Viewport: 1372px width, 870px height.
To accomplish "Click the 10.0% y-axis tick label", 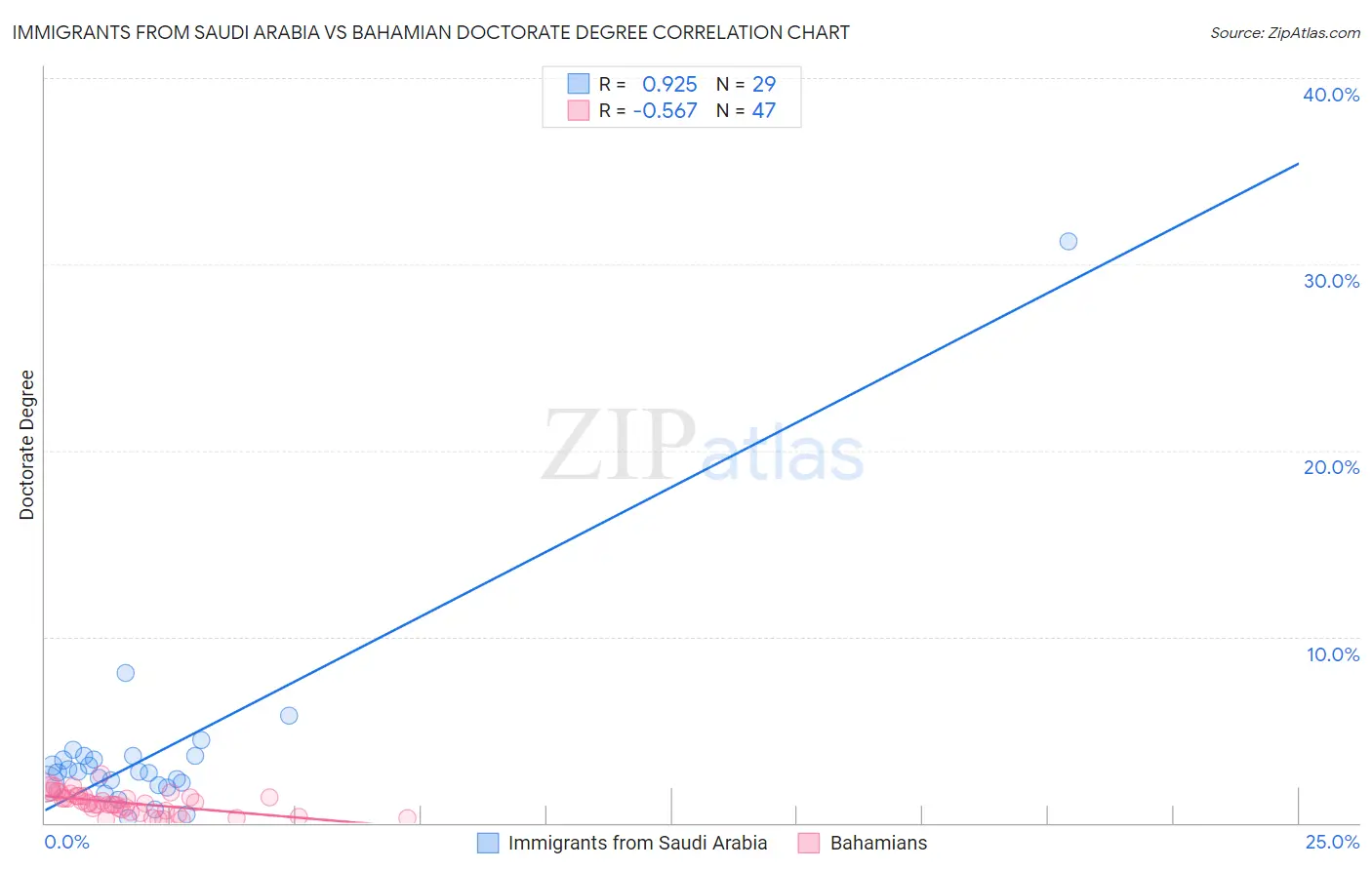I will (x=1333, y=654).
